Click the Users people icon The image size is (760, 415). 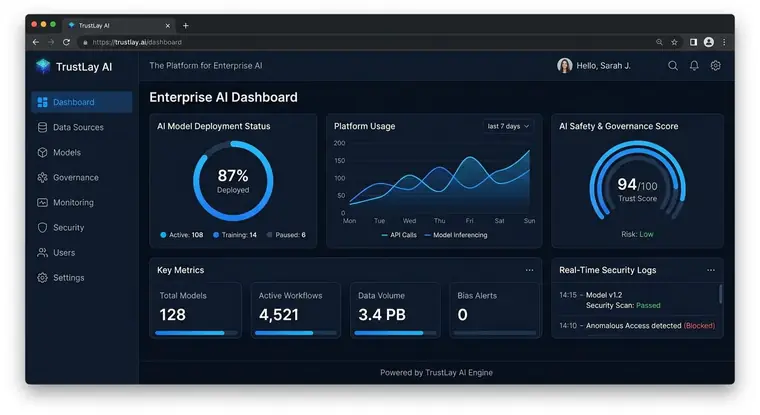(43, 253)
